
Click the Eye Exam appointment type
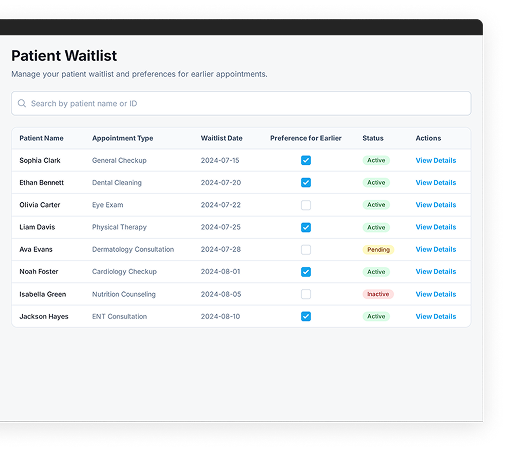[108, 205]
